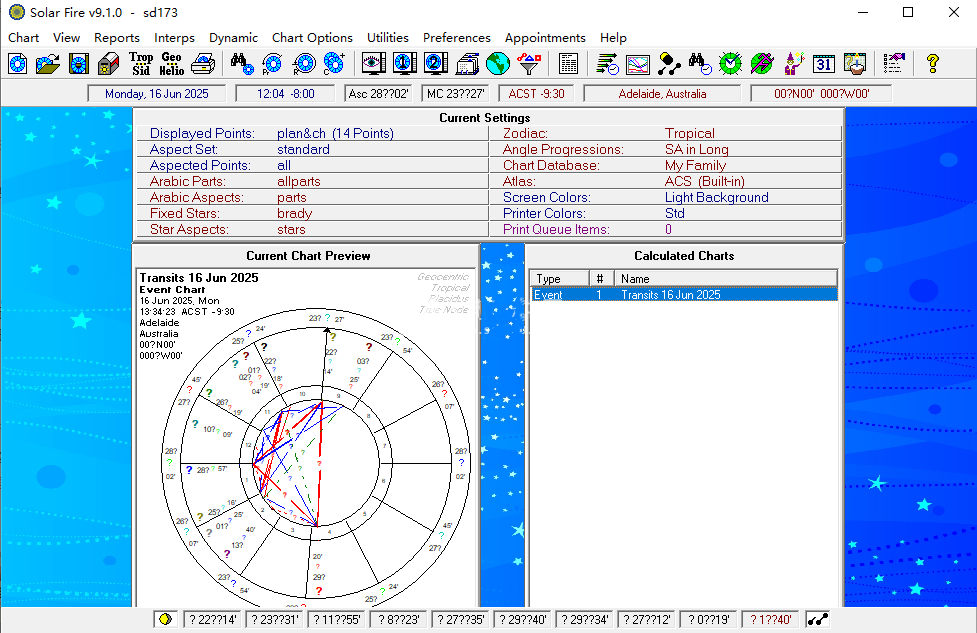Change Aspect Set setting standard
This screenshot has width=977, height=633.
[x=303, y=150]
